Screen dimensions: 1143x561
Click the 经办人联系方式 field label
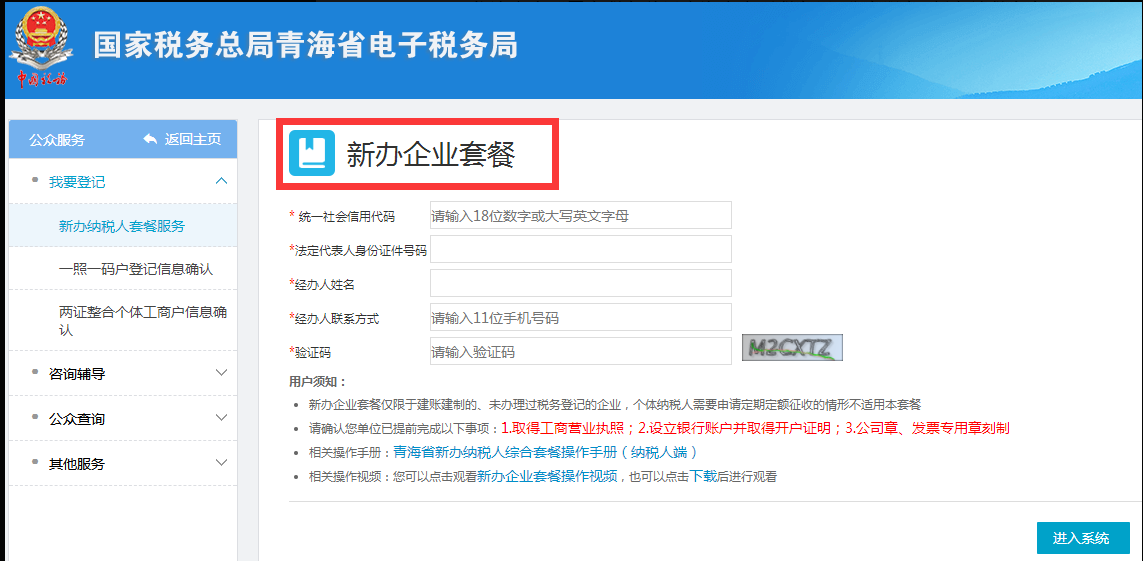pos(335,318)
